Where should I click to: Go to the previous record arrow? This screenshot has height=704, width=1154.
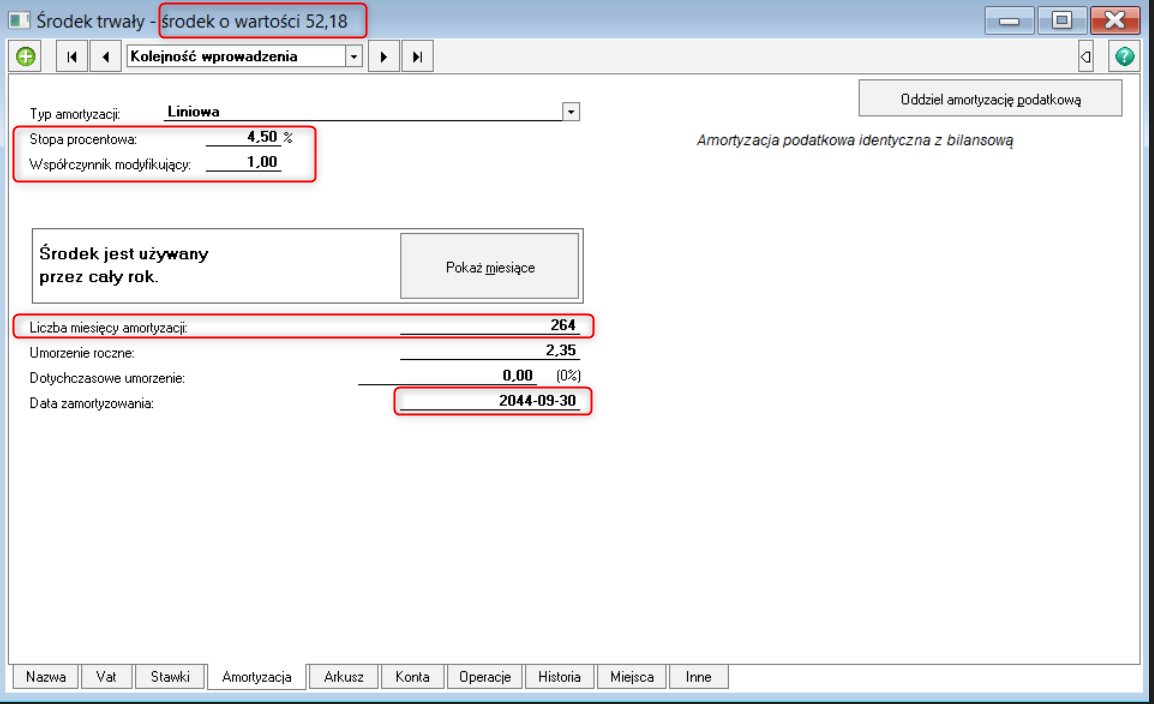click(106, 57)
